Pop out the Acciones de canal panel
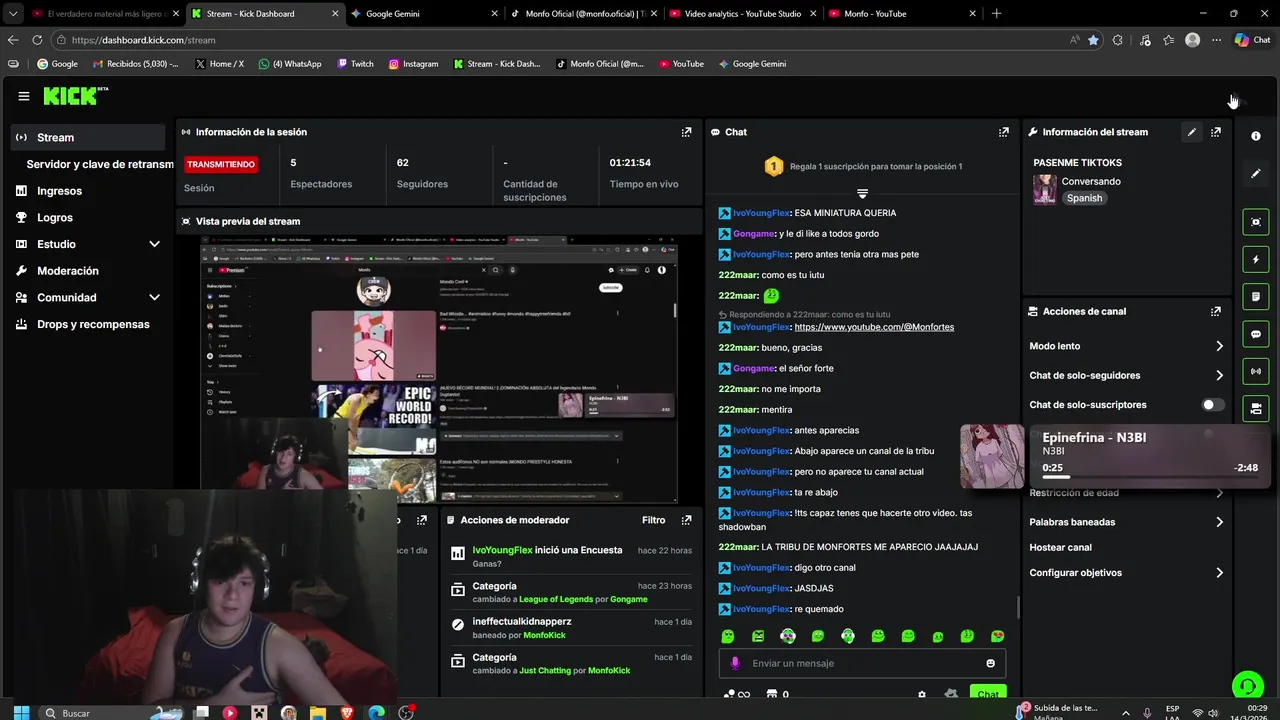The height and width of the screenshot is (720, 1280). pos(1216,311)
